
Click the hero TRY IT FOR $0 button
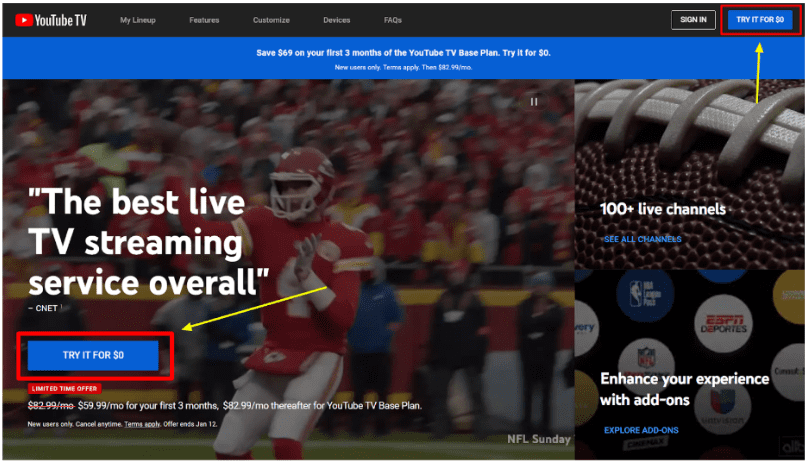click(x=93, y=355)
